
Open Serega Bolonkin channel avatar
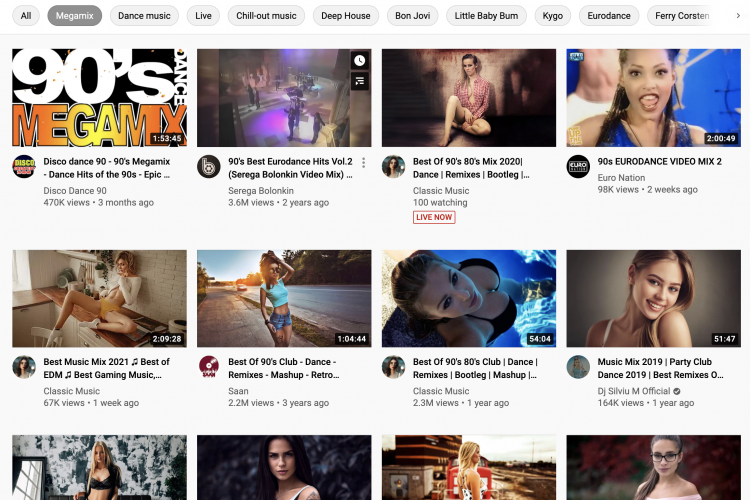209,167
